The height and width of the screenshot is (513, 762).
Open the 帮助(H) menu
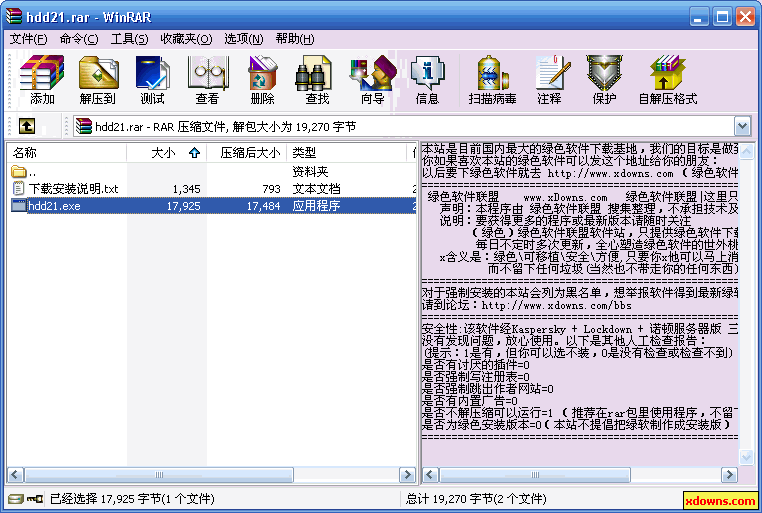pyautogui.click(x=294, y=39)
